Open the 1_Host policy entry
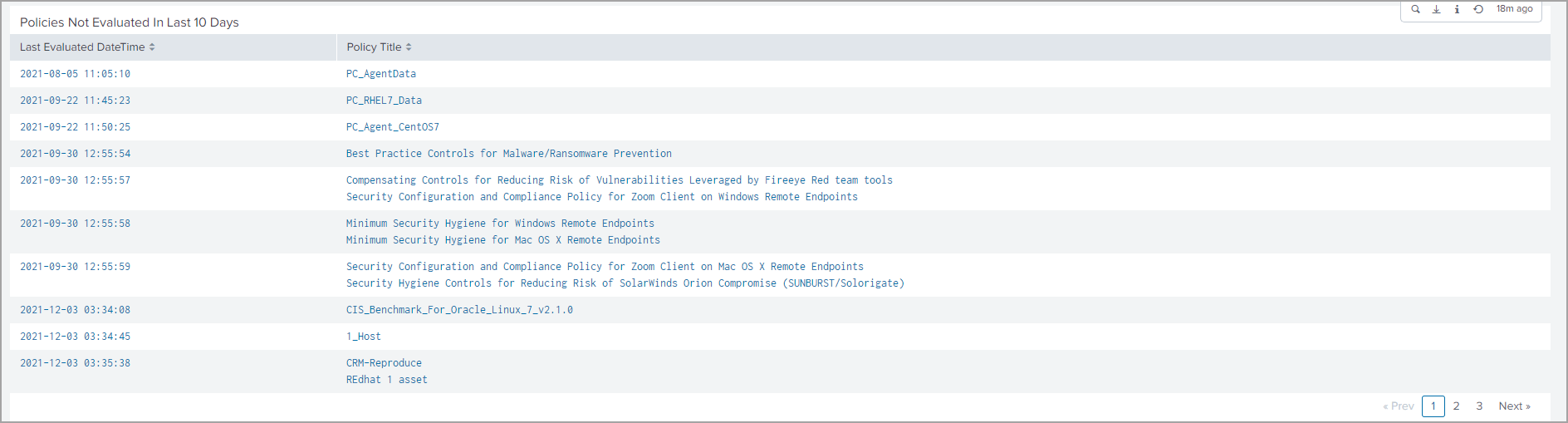The image size is (1568, 423). tap(364, 337)
